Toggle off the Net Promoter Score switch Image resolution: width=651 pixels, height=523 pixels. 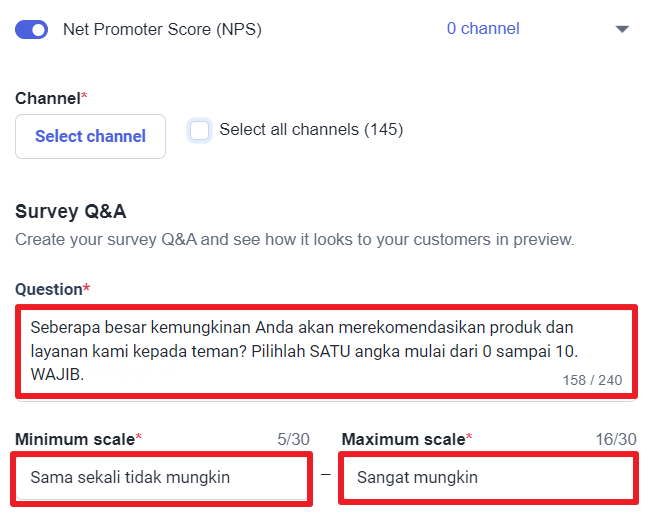click(32, 29)
